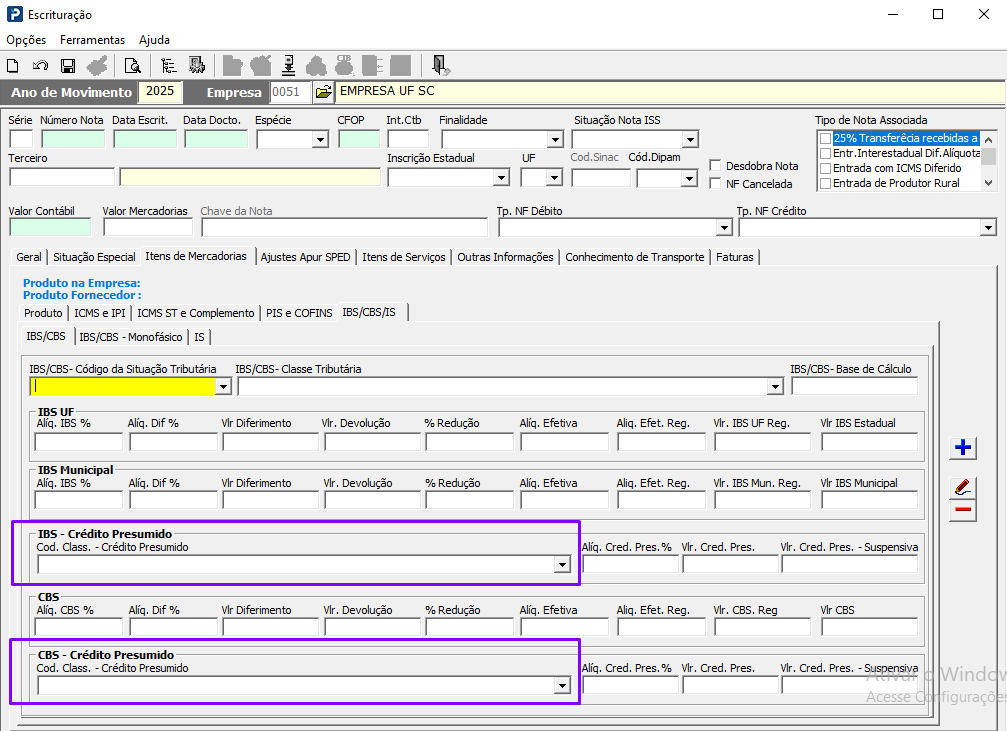The height and width of the screenshot is (731, 1007).
Task: Switch to the IBS/CBS - Monofásico tab
Action: (x=131, y=337)
